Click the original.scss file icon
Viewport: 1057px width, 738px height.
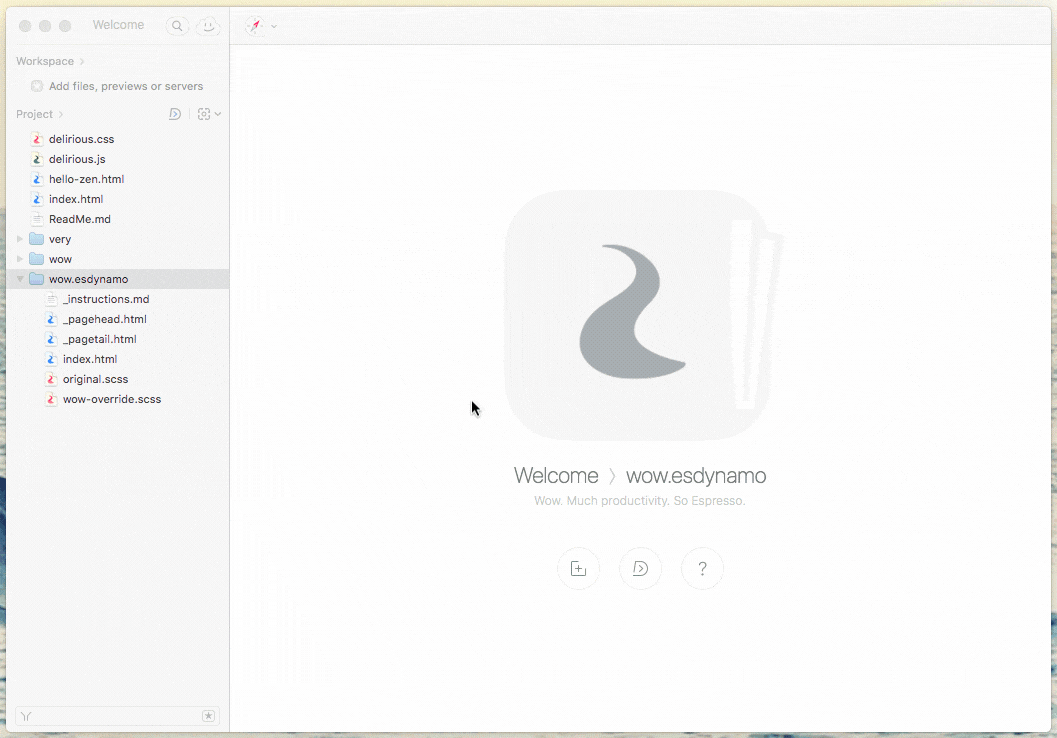pos(51,379)
